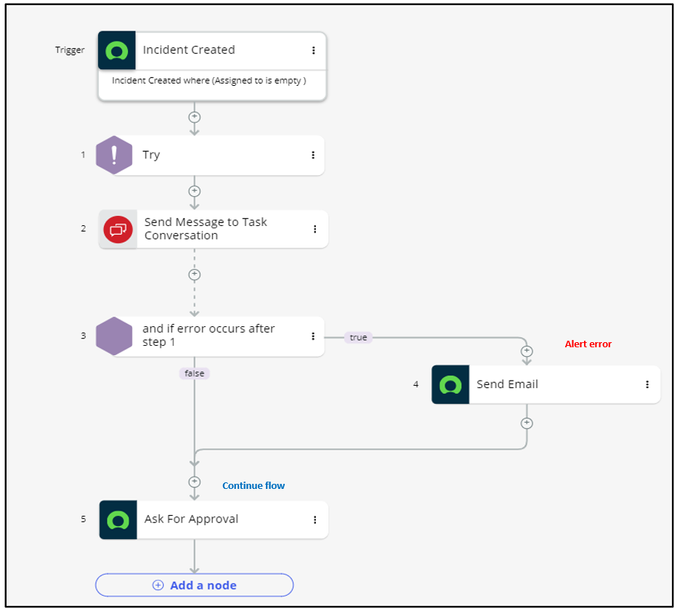Click plus connector below the Try node

[x=194, y=191]
